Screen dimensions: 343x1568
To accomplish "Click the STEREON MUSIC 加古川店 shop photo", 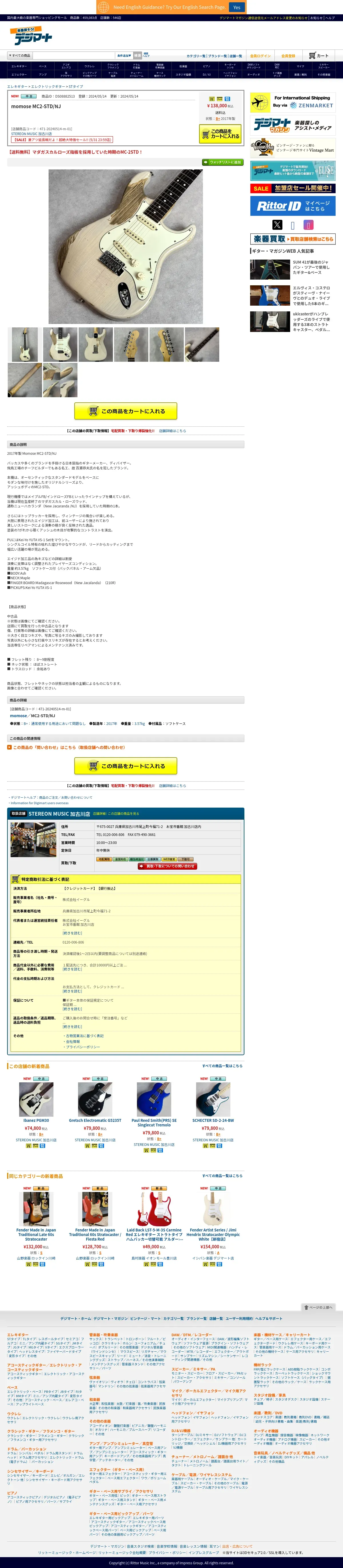I will pos(33,839).
